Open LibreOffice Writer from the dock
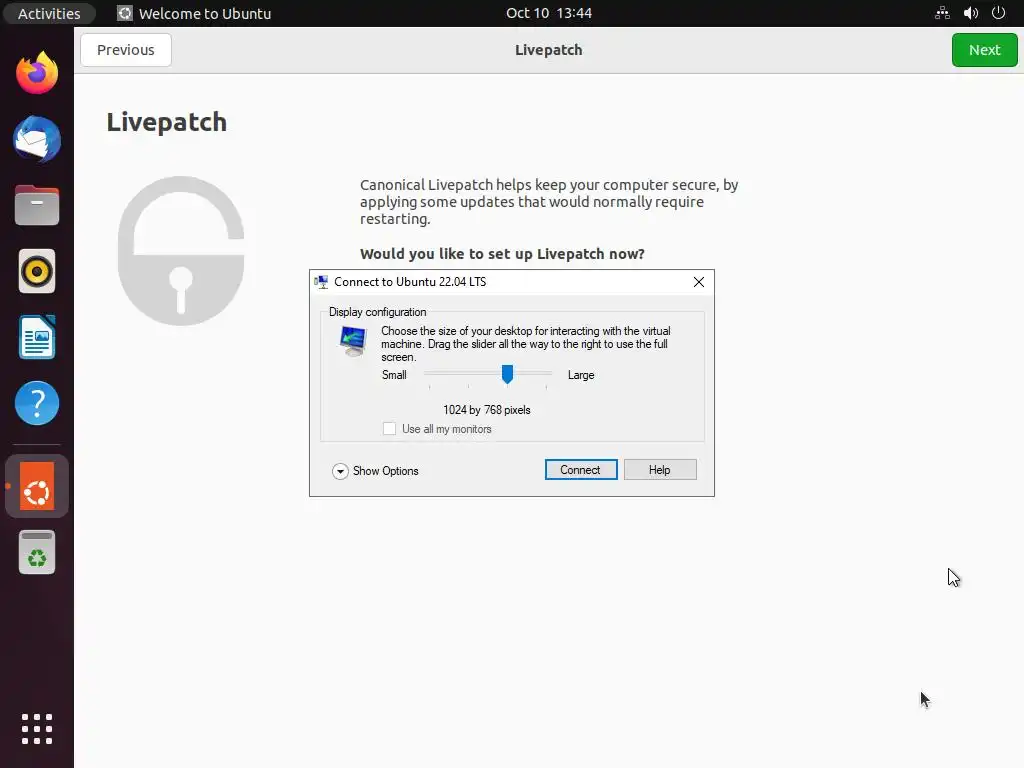Screen dimensions: 1024x768 (37, 337)
